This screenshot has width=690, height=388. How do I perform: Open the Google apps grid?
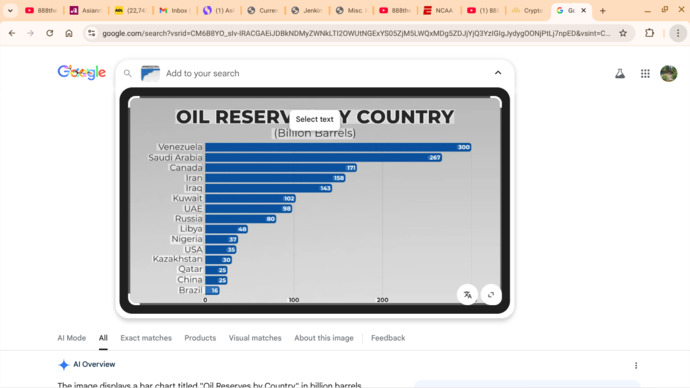tap(645, 73)
